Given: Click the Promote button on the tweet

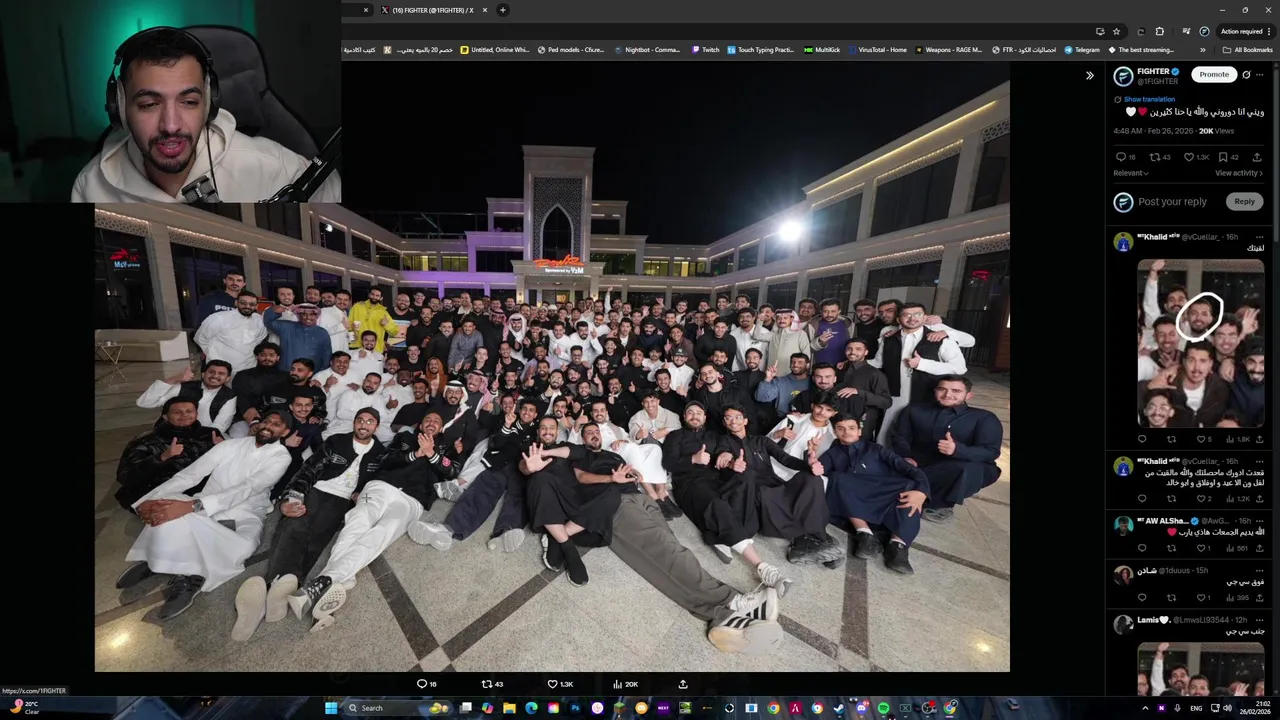Looking at the screenshot, I should (1214, 74).
